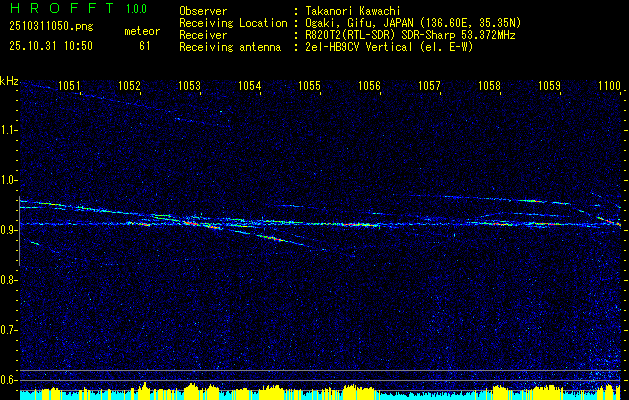Click the Receiving Location label
Viewport: 629px width, 400px height.
(x=233, y=23)
